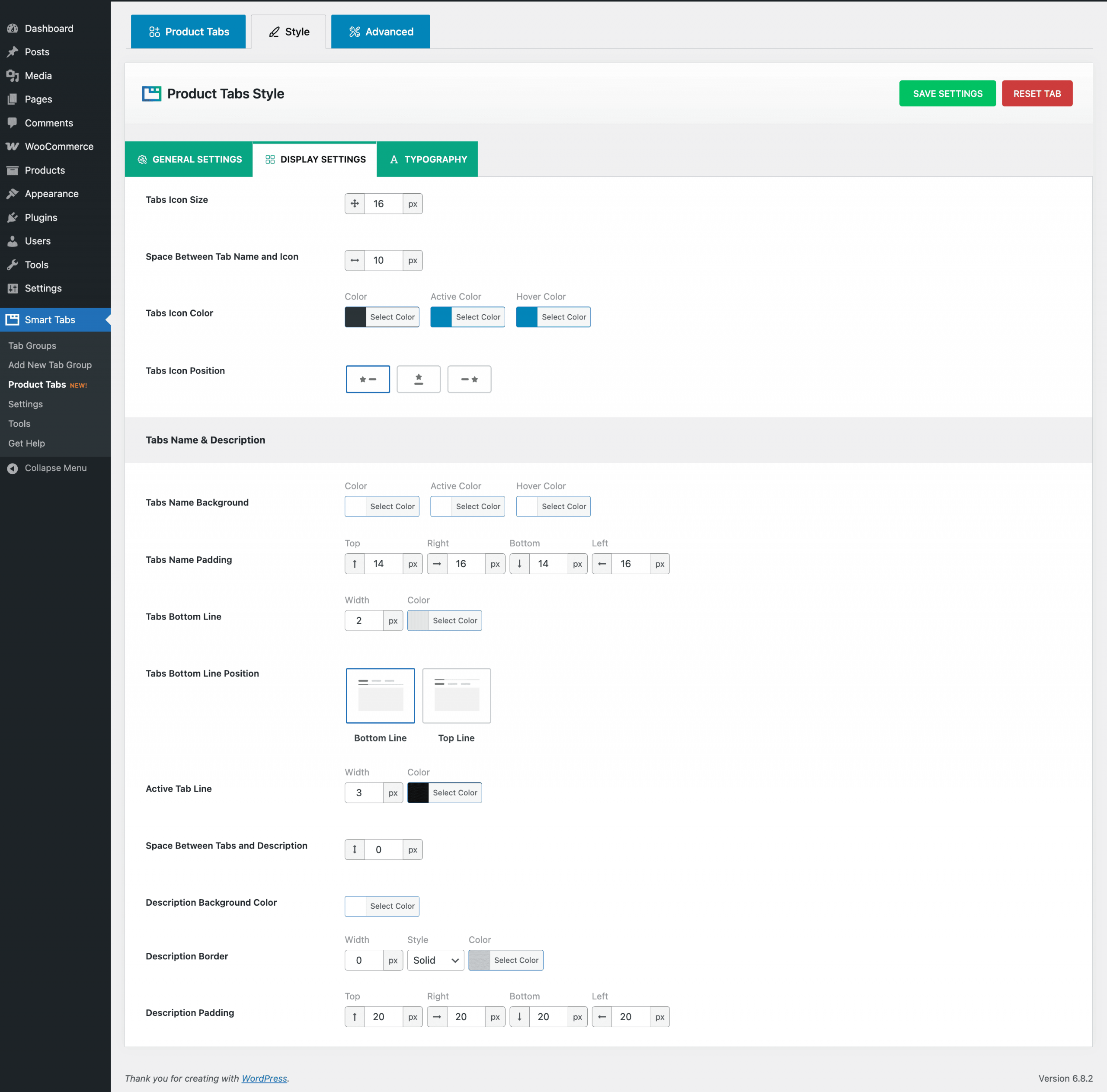Click the Users icon in sidebar
Image resolution: width=1107 pixels, height=1092 pixels.
(13, 241)
